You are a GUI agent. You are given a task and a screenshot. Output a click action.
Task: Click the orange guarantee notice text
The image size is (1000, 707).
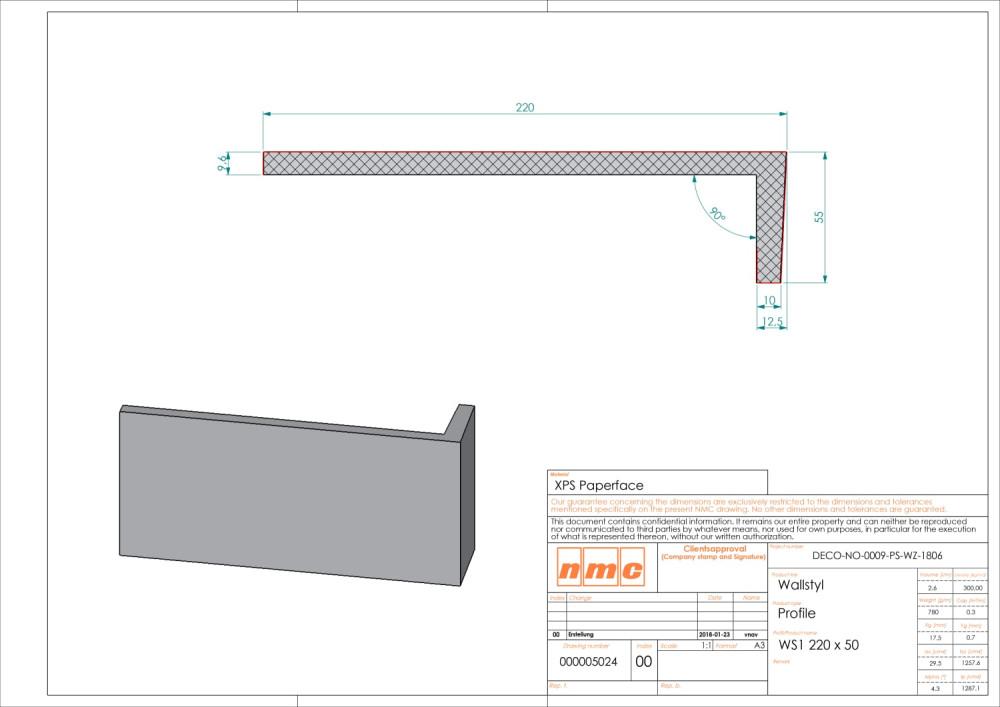[740, 505]
